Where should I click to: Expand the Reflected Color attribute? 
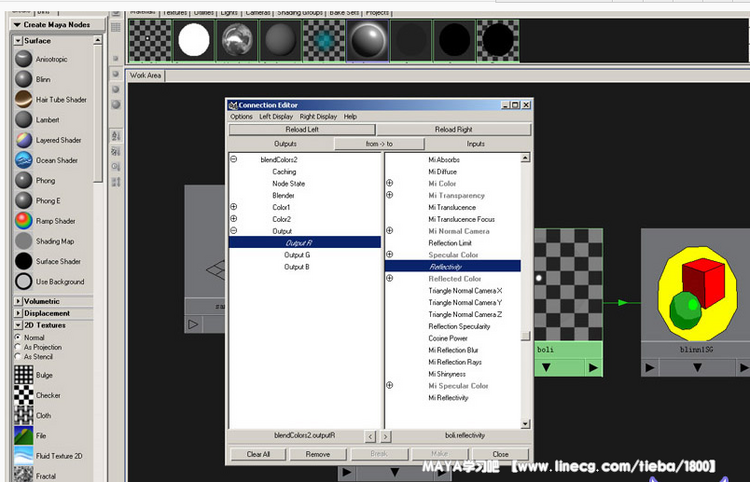coord(389,278)
